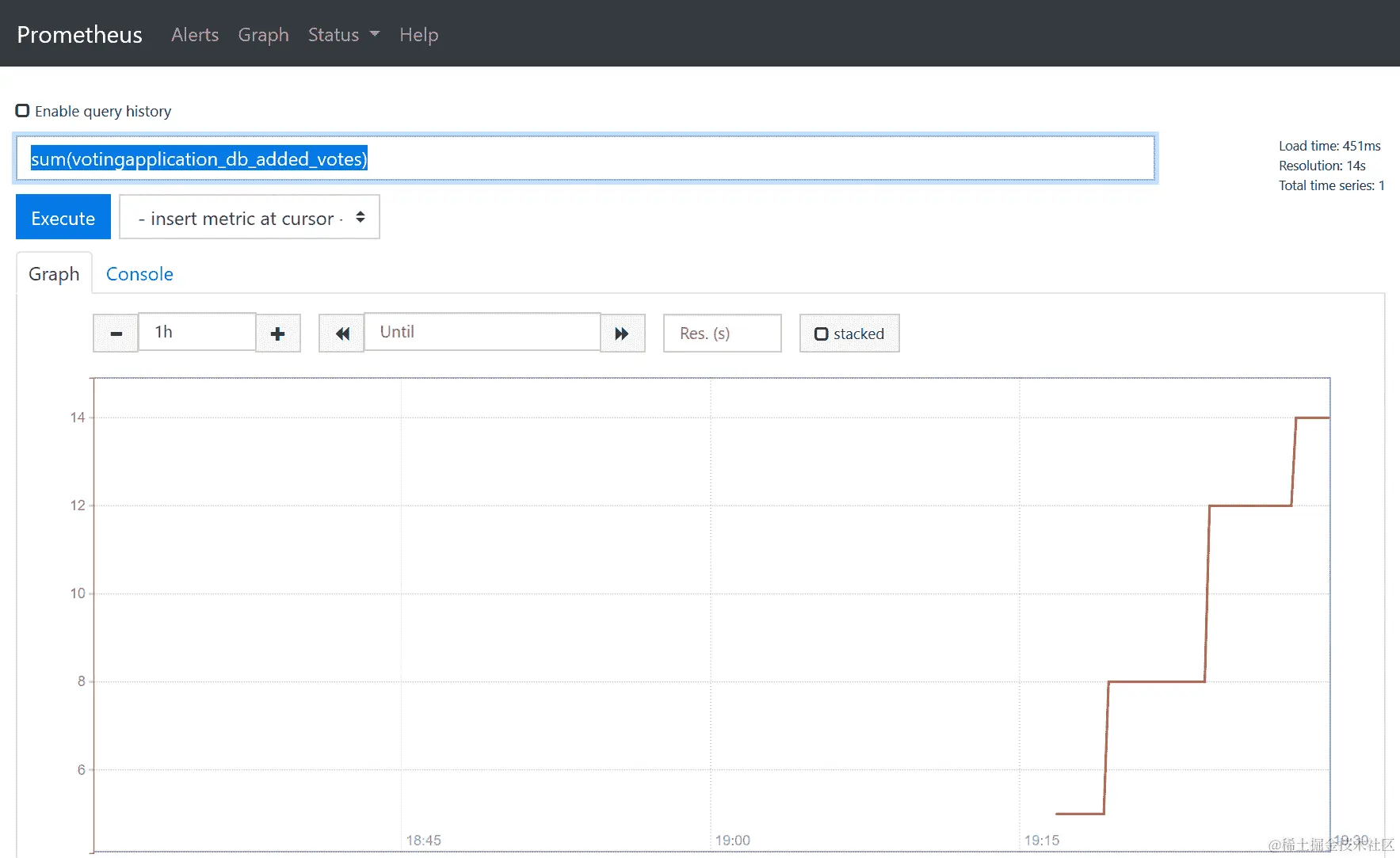Click the Res. (s) resolution input

click(723, 334)
